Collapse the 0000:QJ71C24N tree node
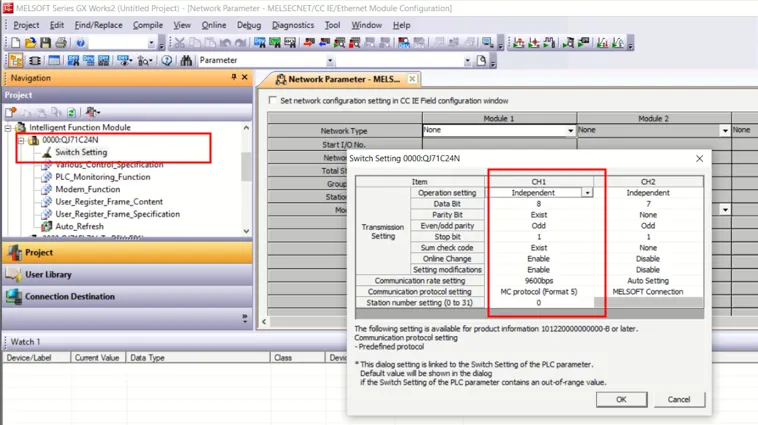Screen dimensions: 758x425 click(x=21, y=140)
